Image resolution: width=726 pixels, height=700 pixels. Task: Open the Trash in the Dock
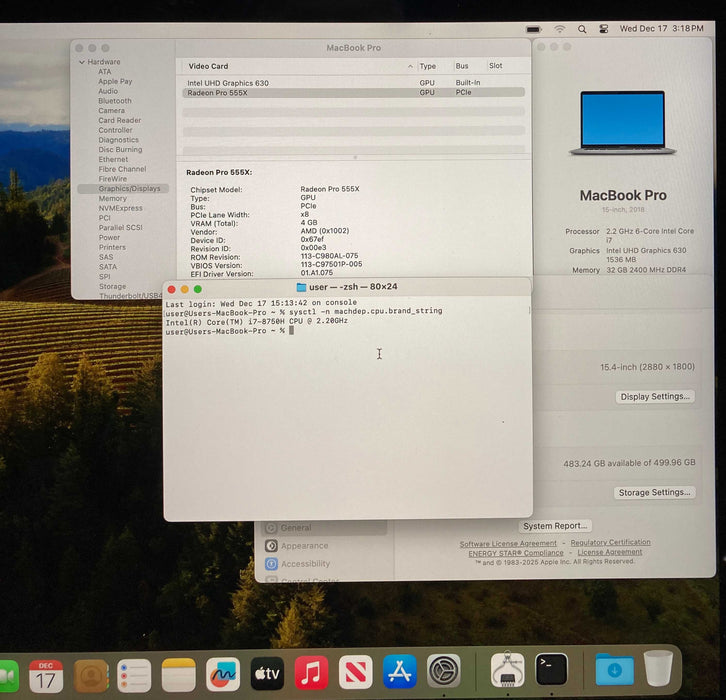point(658,668)
